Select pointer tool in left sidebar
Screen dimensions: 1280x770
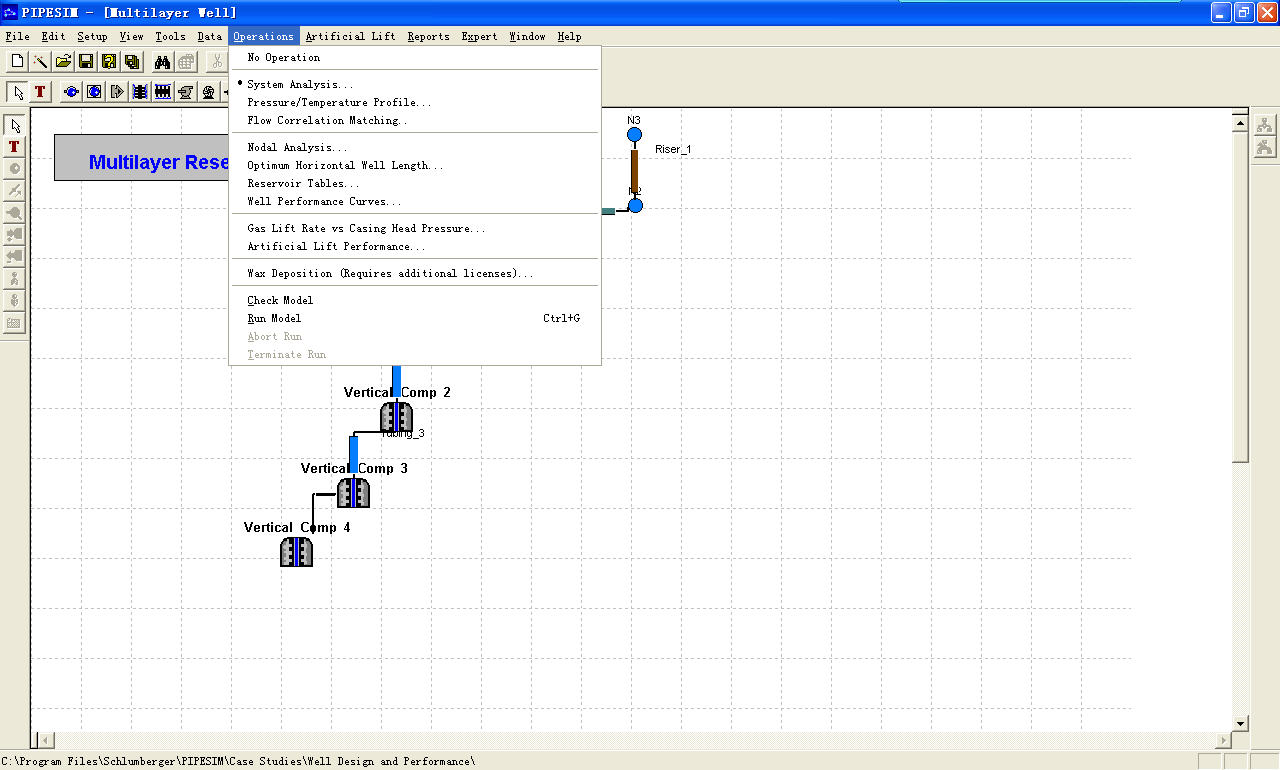point(15,125)
